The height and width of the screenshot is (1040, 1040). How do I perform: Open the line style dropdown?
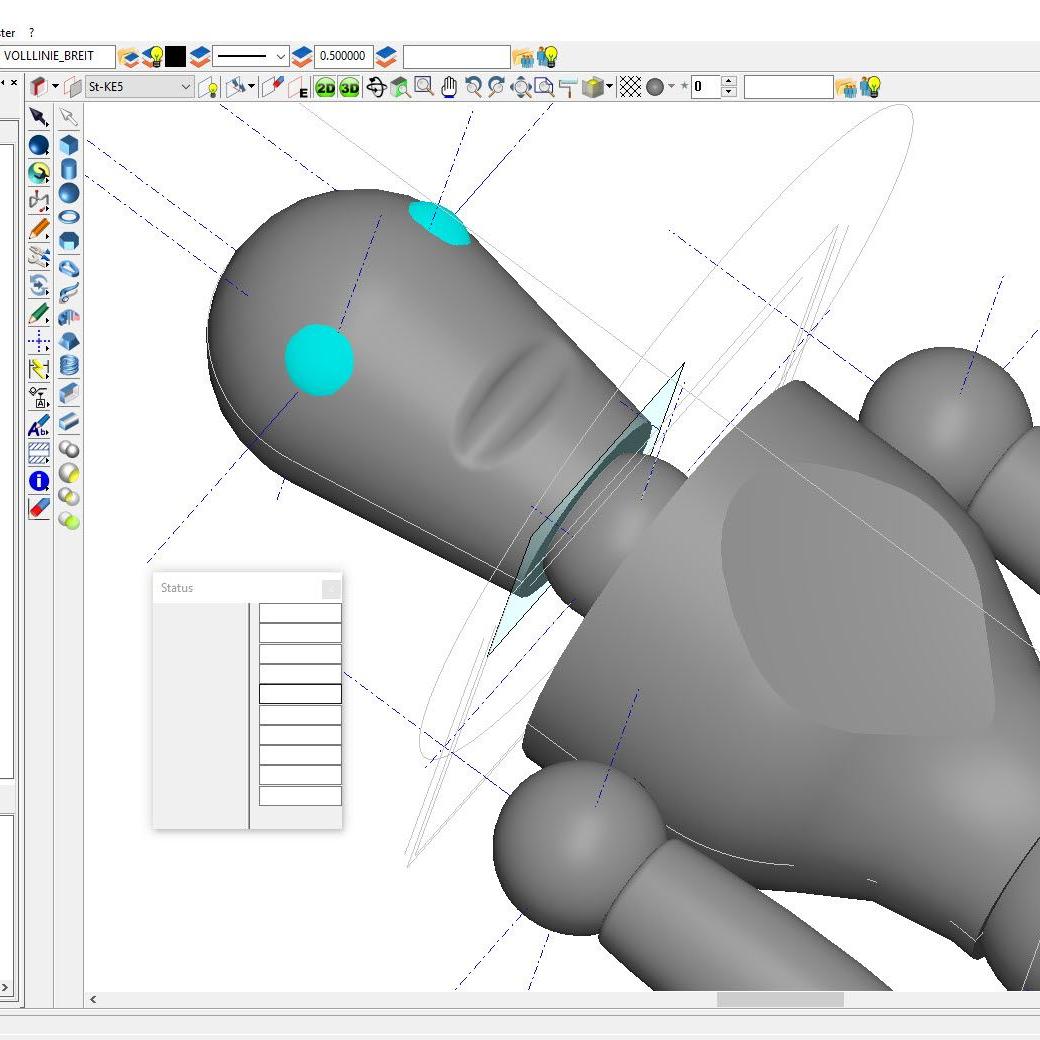[x=281, y=57]
